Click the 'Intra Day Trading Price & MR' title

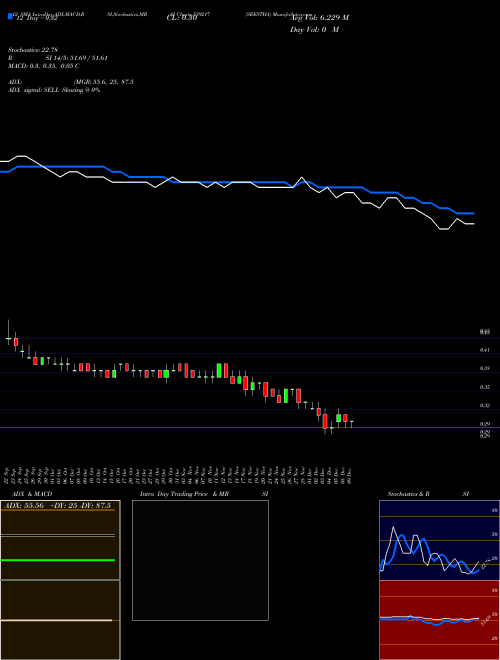click(x=184, y=494)
